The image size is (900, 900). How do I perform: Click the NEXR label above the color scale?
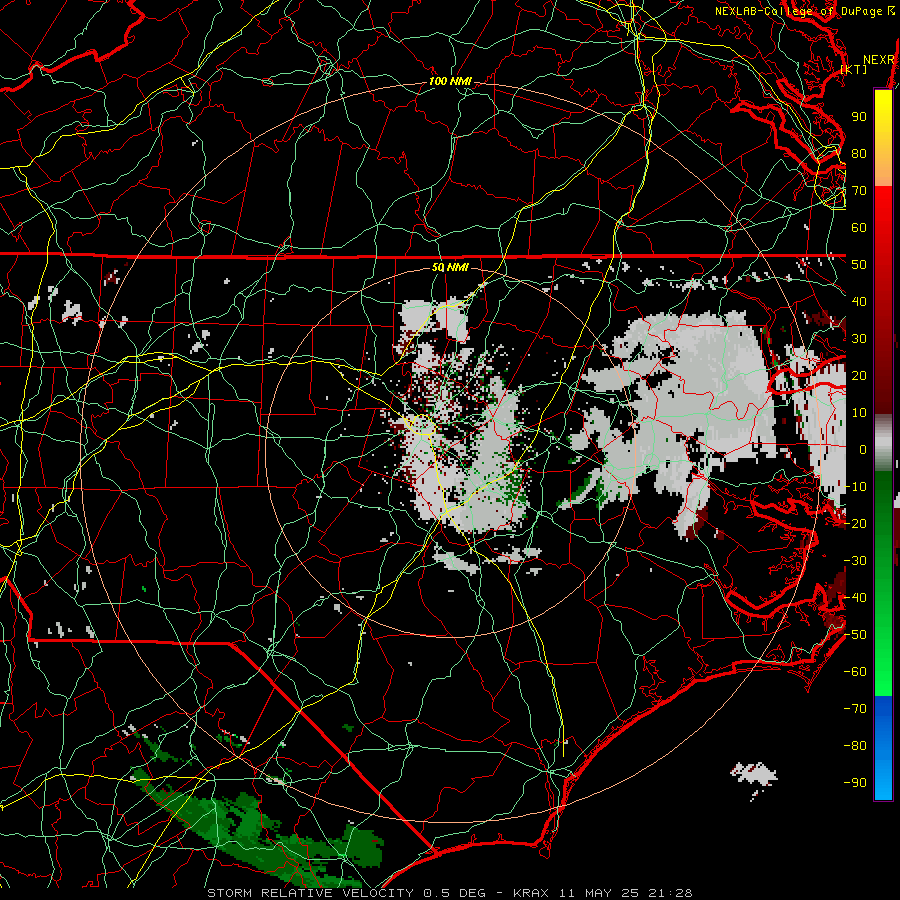point(879,60)
